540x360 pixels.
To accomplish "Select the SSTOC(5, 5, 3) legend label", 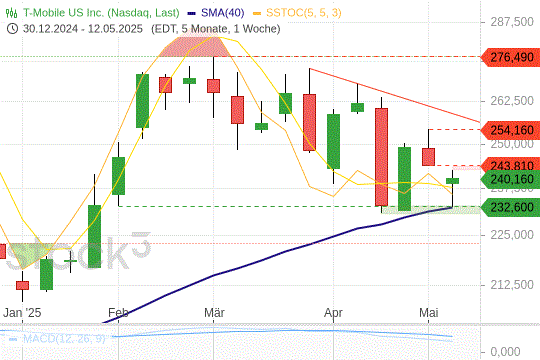I will click(x=304, y=13).
